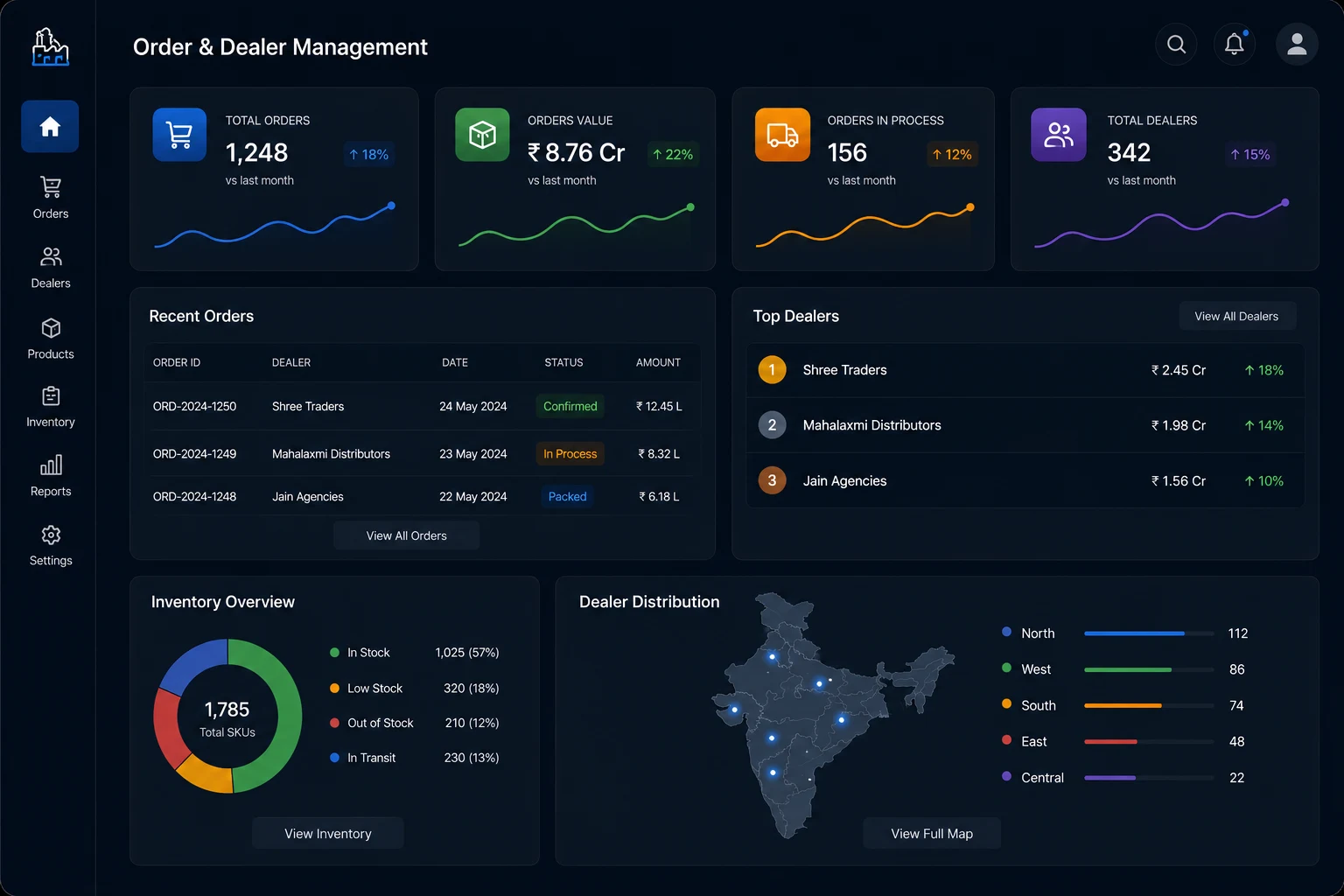Click the DATE column header

tap(455, 362)
